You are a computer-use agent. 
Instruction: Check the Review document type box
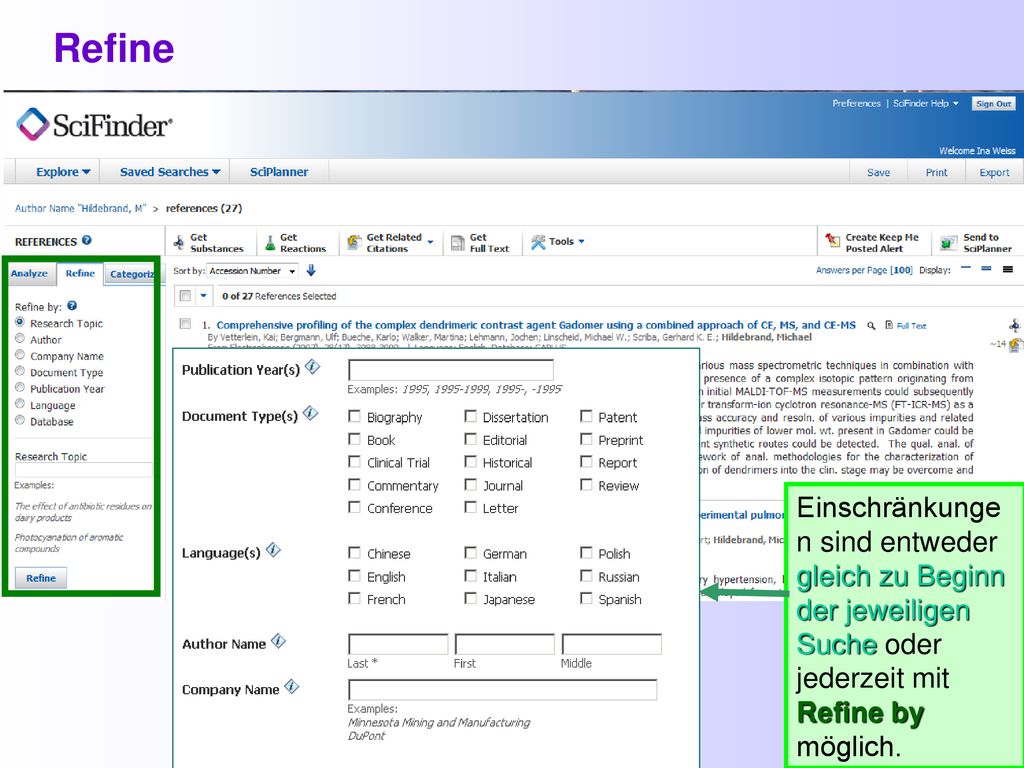pyautogui.click(x=586, y=485)
